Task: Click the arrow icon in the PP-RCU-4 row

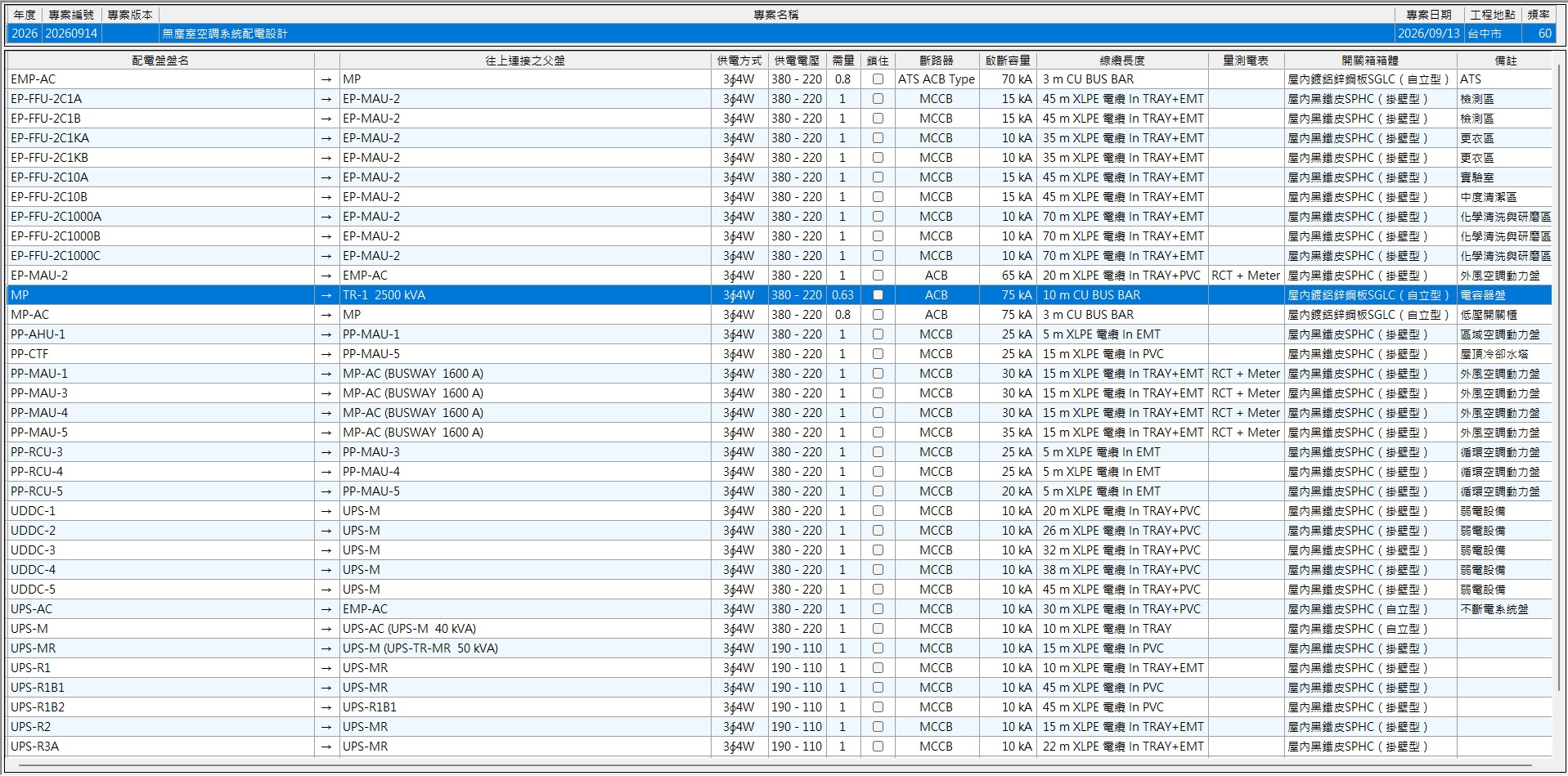Action: [326, 472]
